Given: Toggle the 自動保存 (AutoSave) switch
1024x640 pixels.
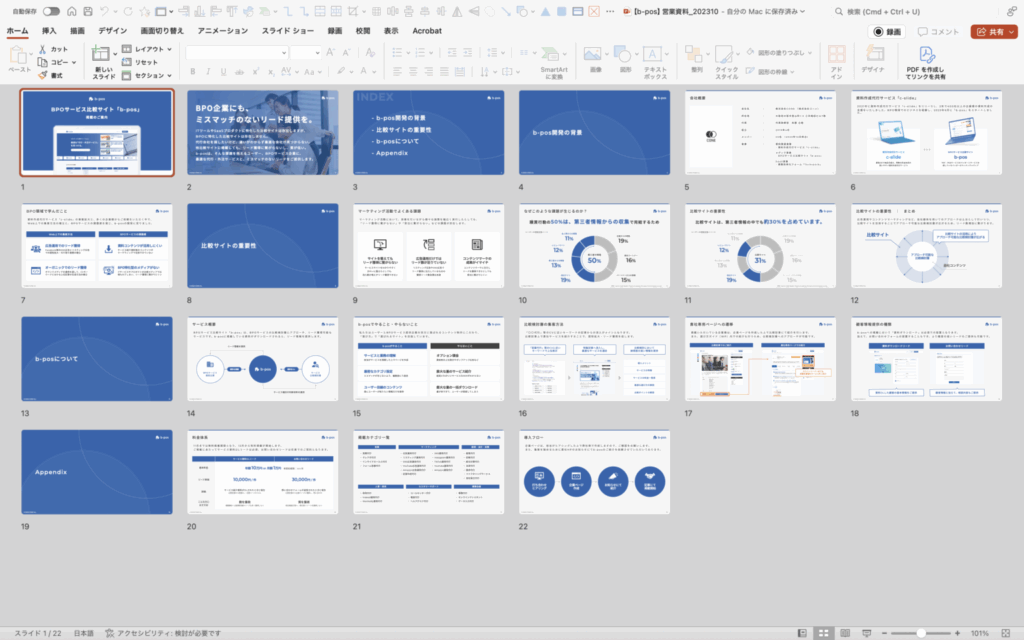Looking at the screenshot, I should point(51,11).
